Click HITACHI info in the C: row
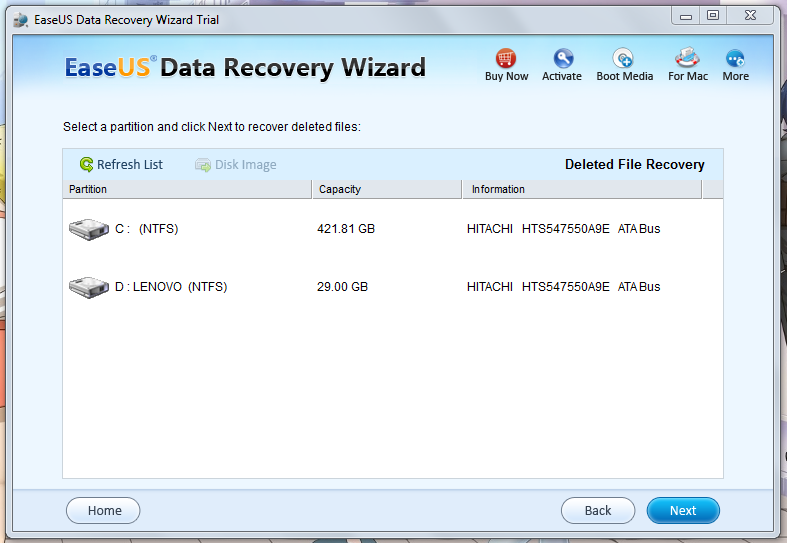Viewport: 787px width, 543px height. 563,229
